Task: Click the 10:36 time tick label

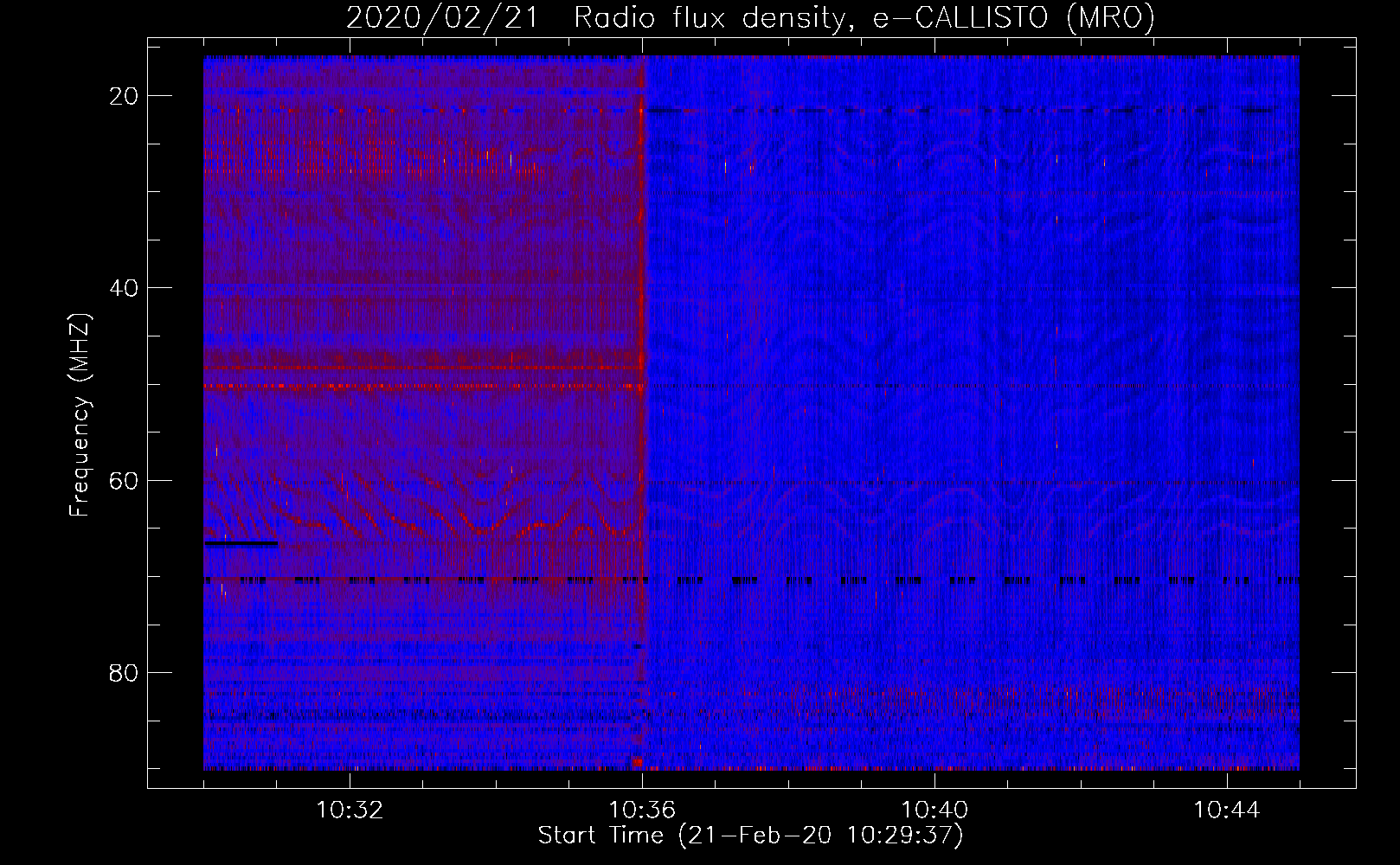Action: [x=642, y=811]
